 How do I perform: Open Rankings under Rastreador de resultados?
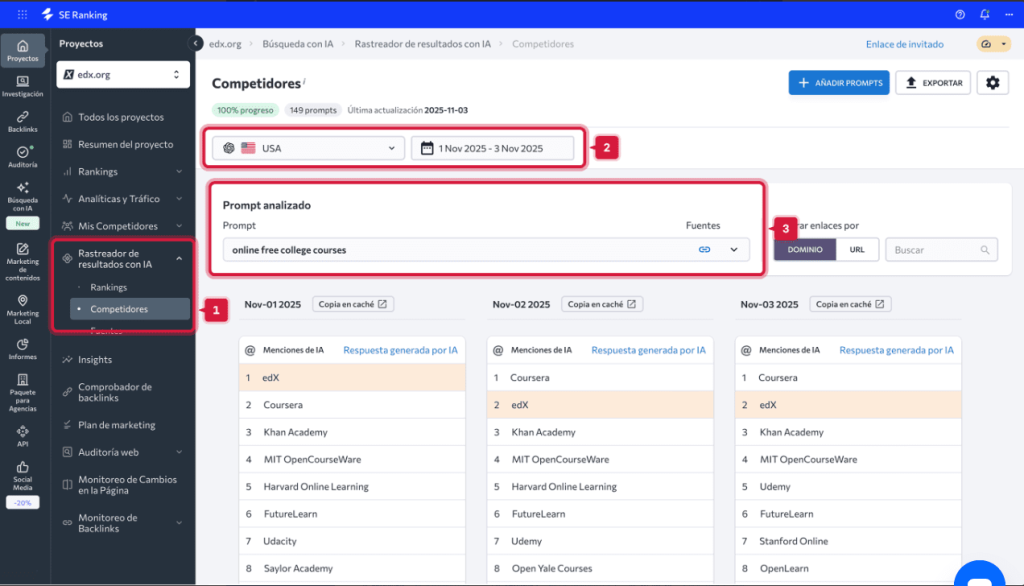(x=108, y=287)
